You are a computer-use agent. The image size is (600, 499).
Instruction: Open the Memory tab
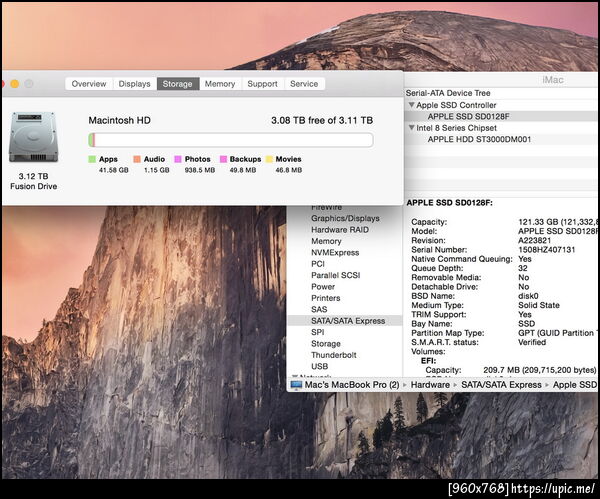point(220,84)
